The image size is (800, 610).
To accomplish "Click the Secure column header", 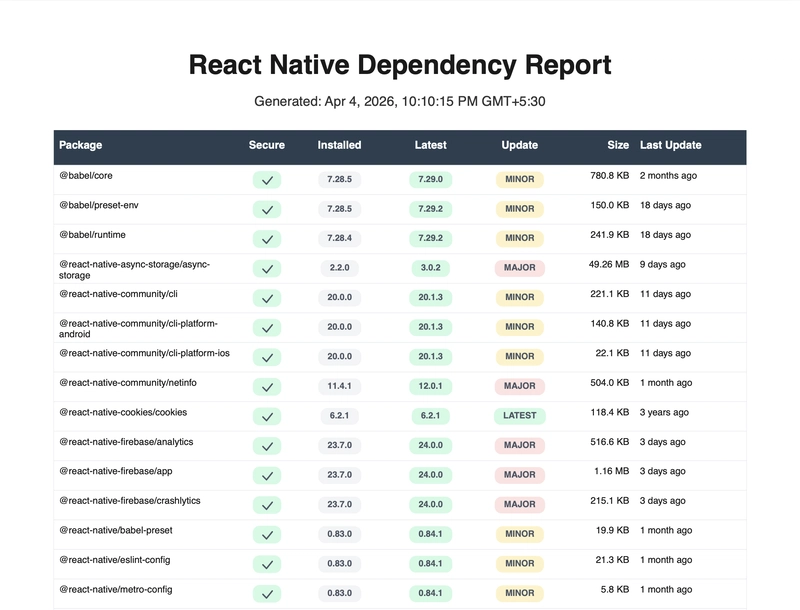I will [x=266, y=145].
